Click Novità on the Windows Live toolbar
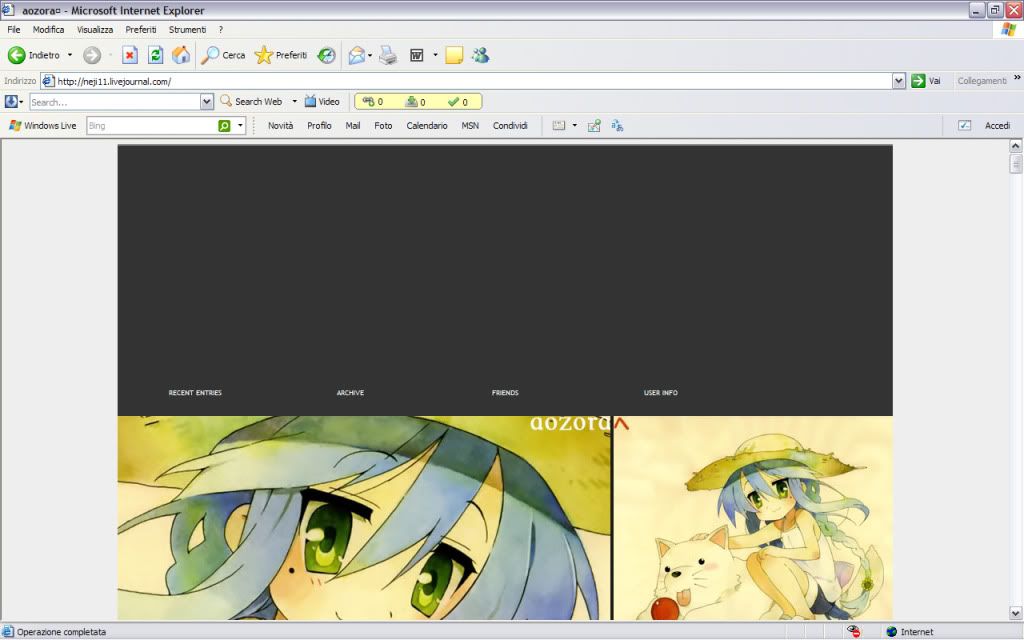1024x640 pixels. pos(280,125)
